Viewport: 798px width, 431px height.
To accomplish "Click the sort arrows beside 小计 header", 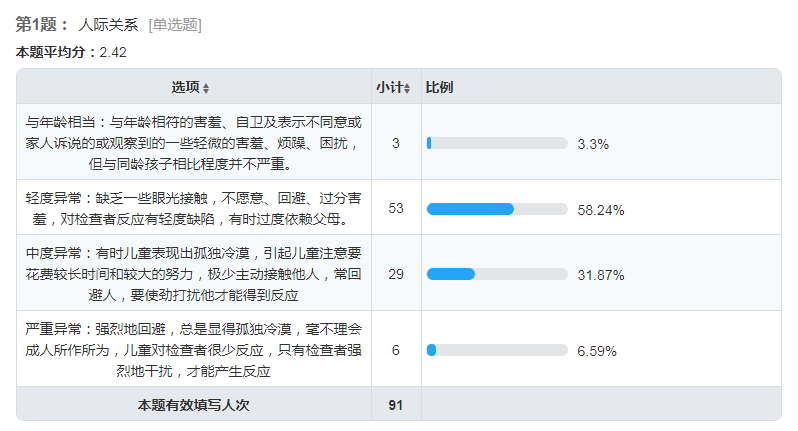I will tap(408, 87).
